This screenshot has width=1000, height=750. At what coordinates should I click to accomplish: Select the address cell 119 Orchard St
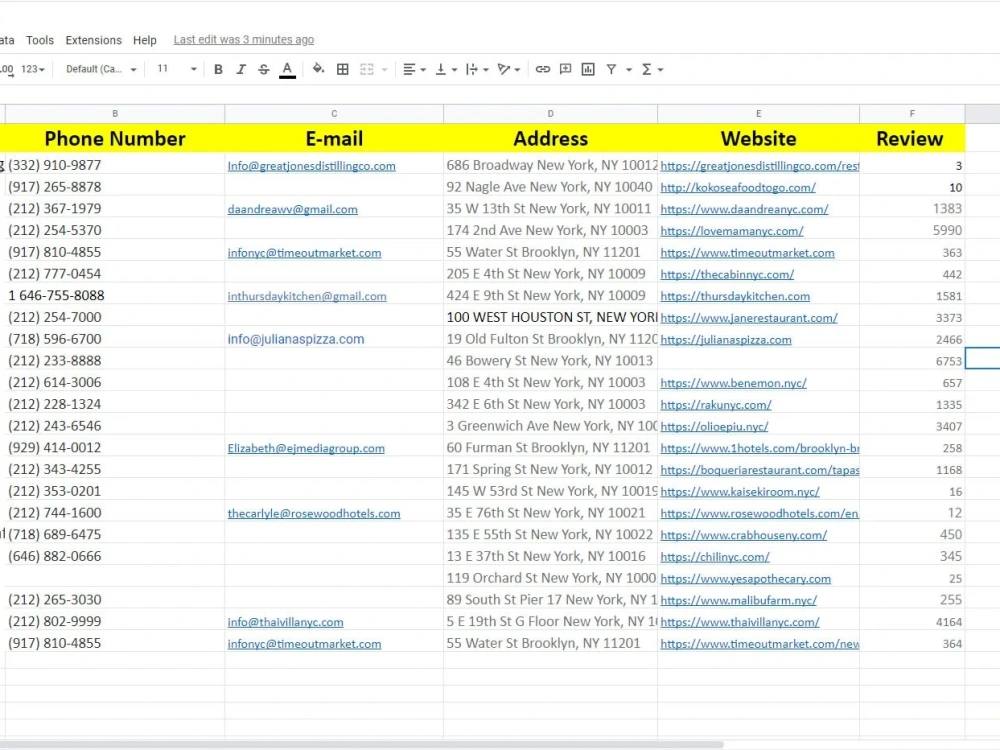point(550,578)
